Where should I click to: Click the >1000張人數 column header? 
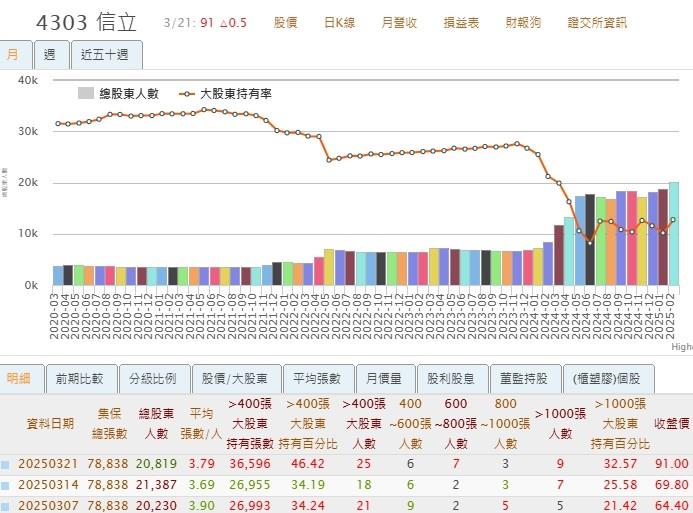click(x=560, y=423)
